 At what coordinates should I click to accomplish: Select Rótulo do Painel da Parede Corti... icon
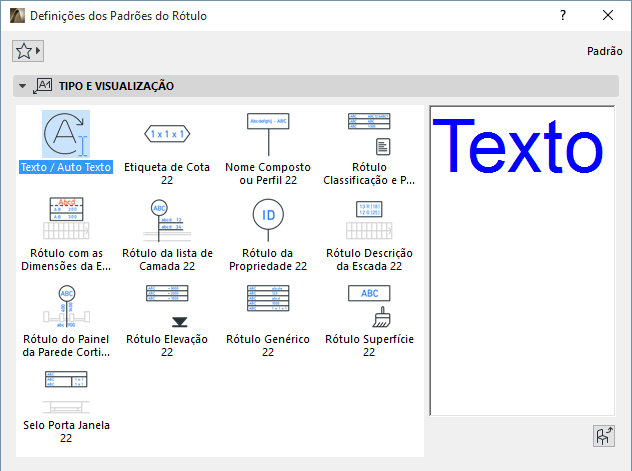tap(66, 306)
